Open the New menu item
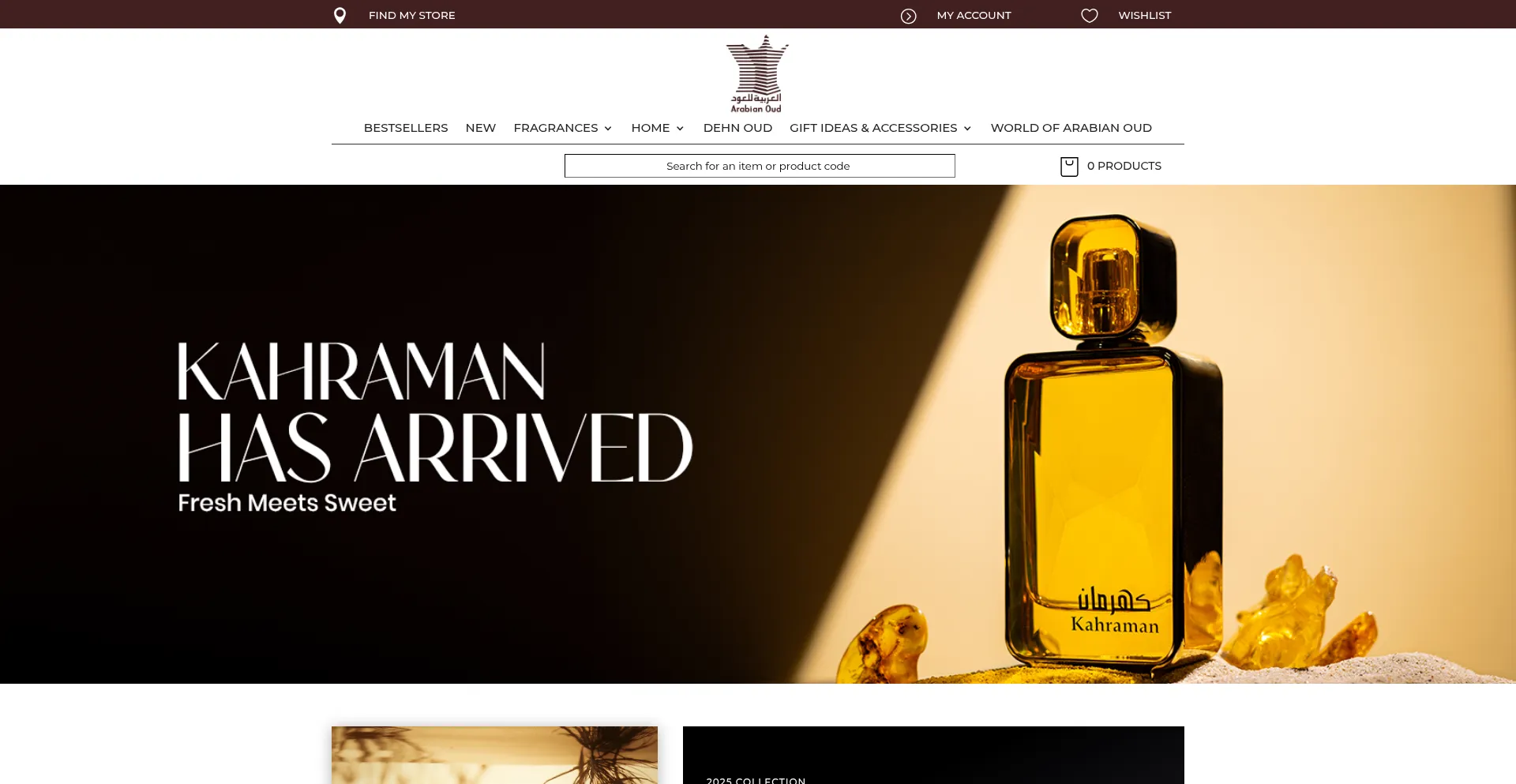The width and height of the screenshot is (1516, 784). pyautogui.click(x=481, y=128)
